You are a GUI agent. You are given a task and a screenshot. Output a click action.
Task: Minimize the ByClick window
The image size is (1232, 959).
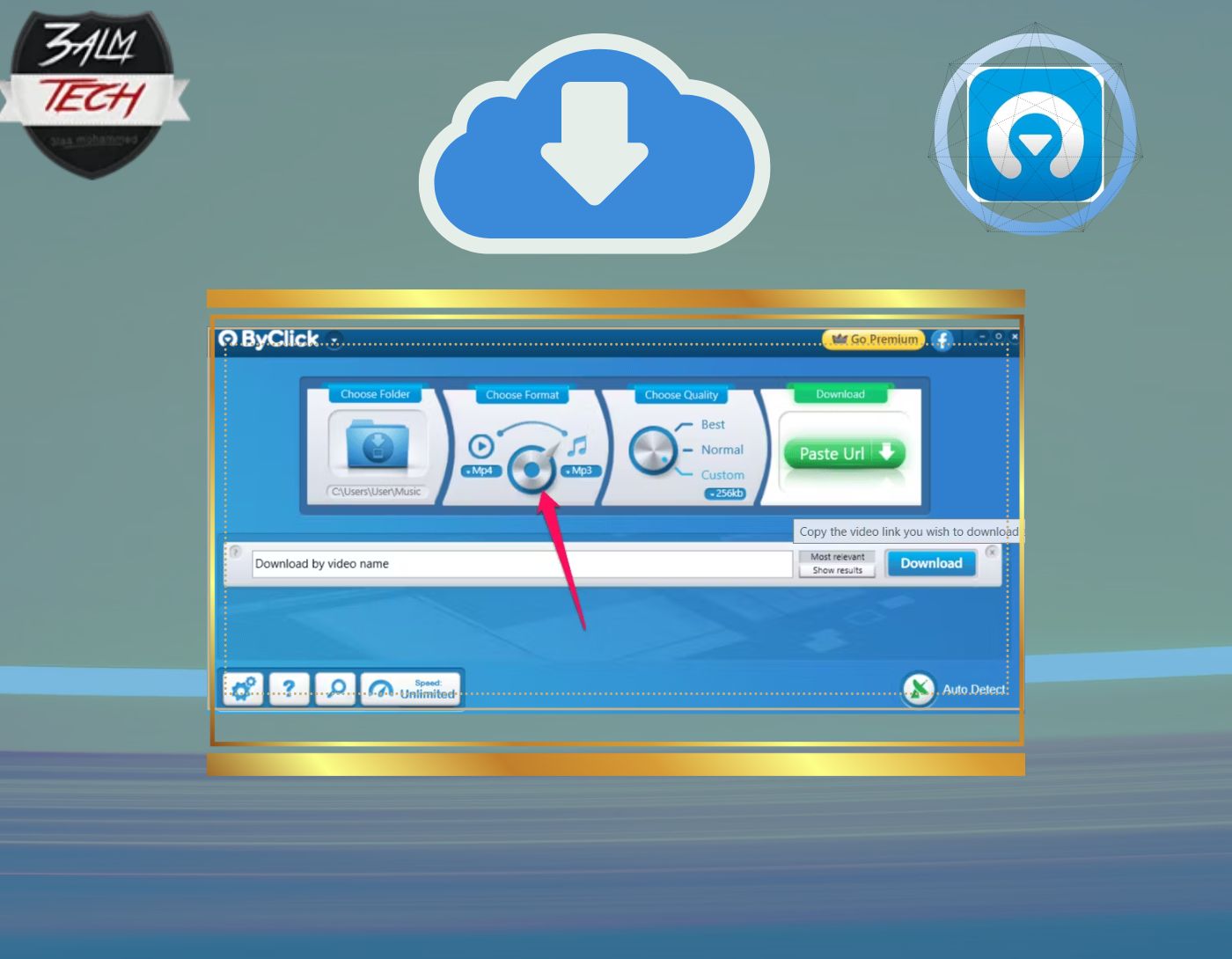pyautogui.click(x=982, y=336)
